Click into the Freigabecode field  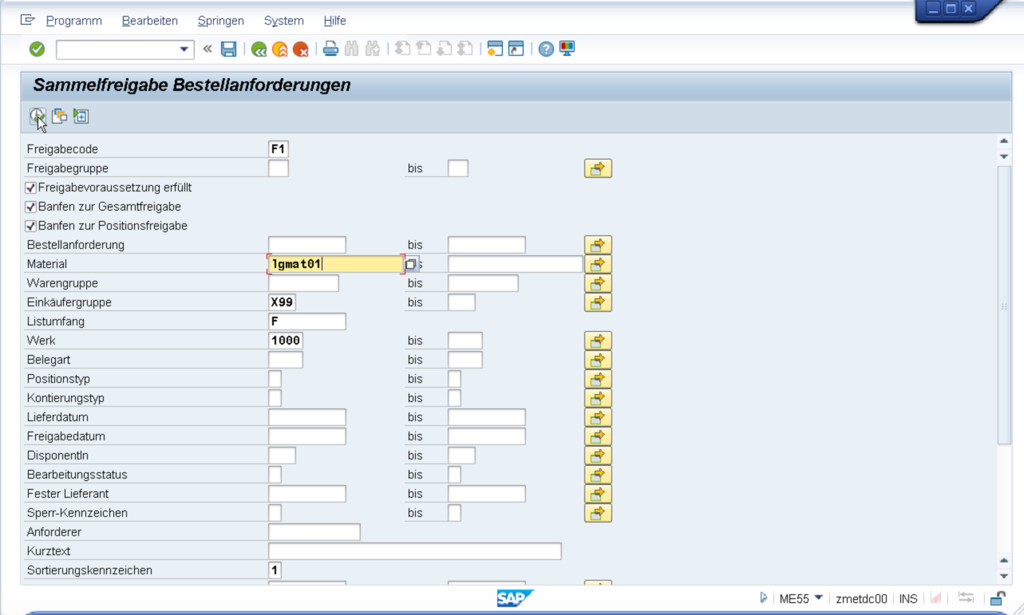(278, 149)
